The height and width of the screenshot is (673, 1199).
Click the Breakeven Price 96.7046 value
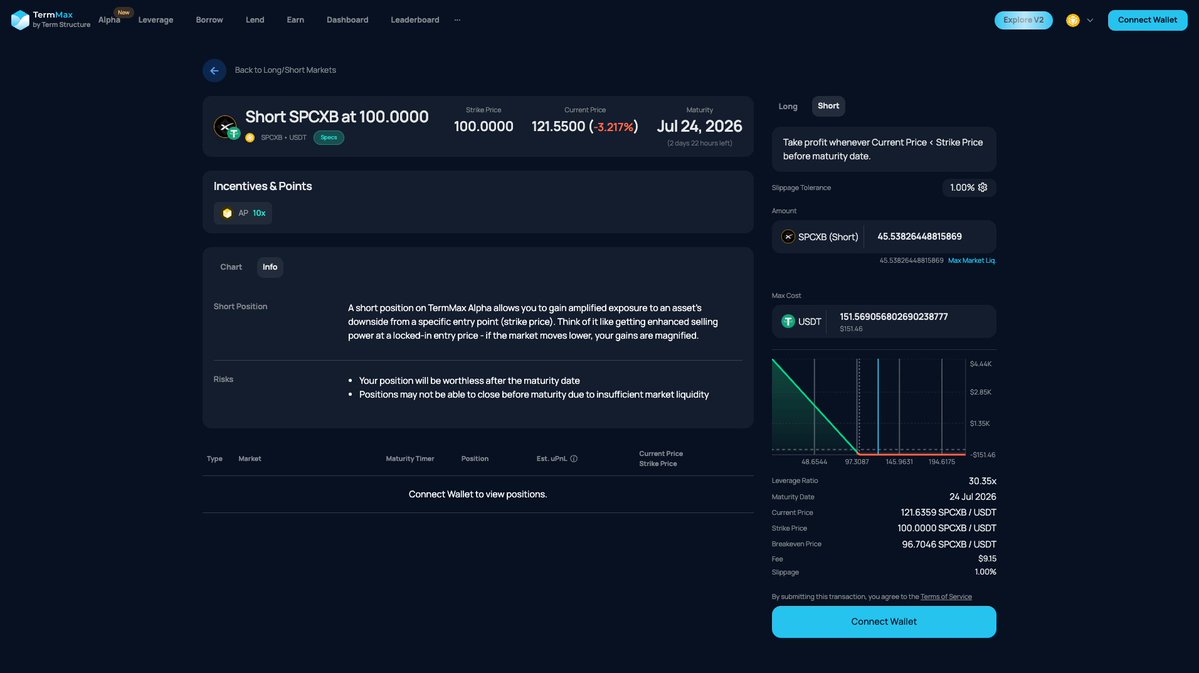pyautogui.click(x=948, y=545)
